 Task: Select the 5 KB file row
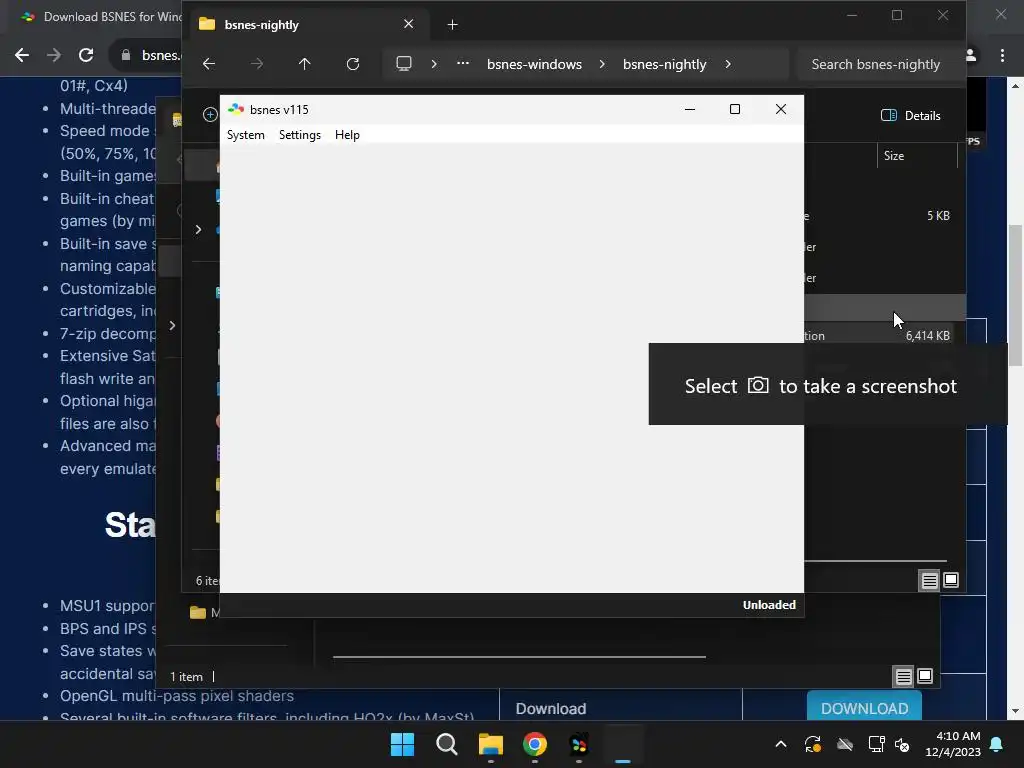point(885,216)
